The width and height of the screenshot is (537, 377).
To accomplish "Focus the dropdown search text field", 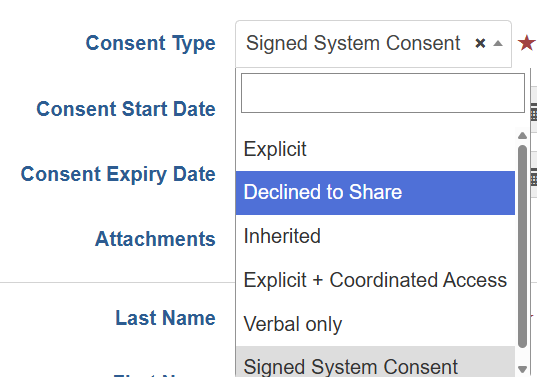I will click(383, 93).
